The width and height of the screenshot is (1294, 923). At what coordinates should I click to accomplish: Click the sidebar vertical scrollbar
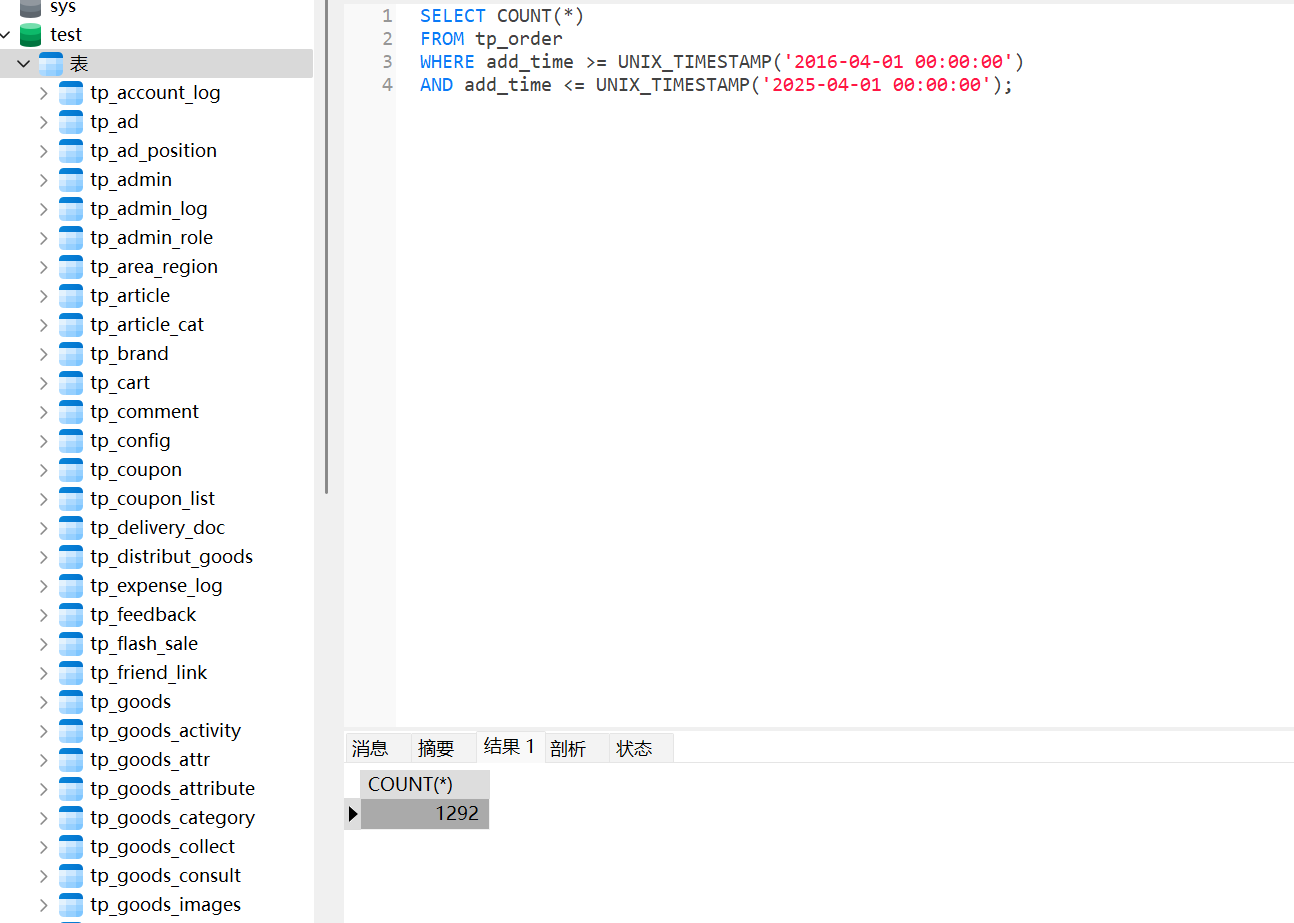pos(326,247)
